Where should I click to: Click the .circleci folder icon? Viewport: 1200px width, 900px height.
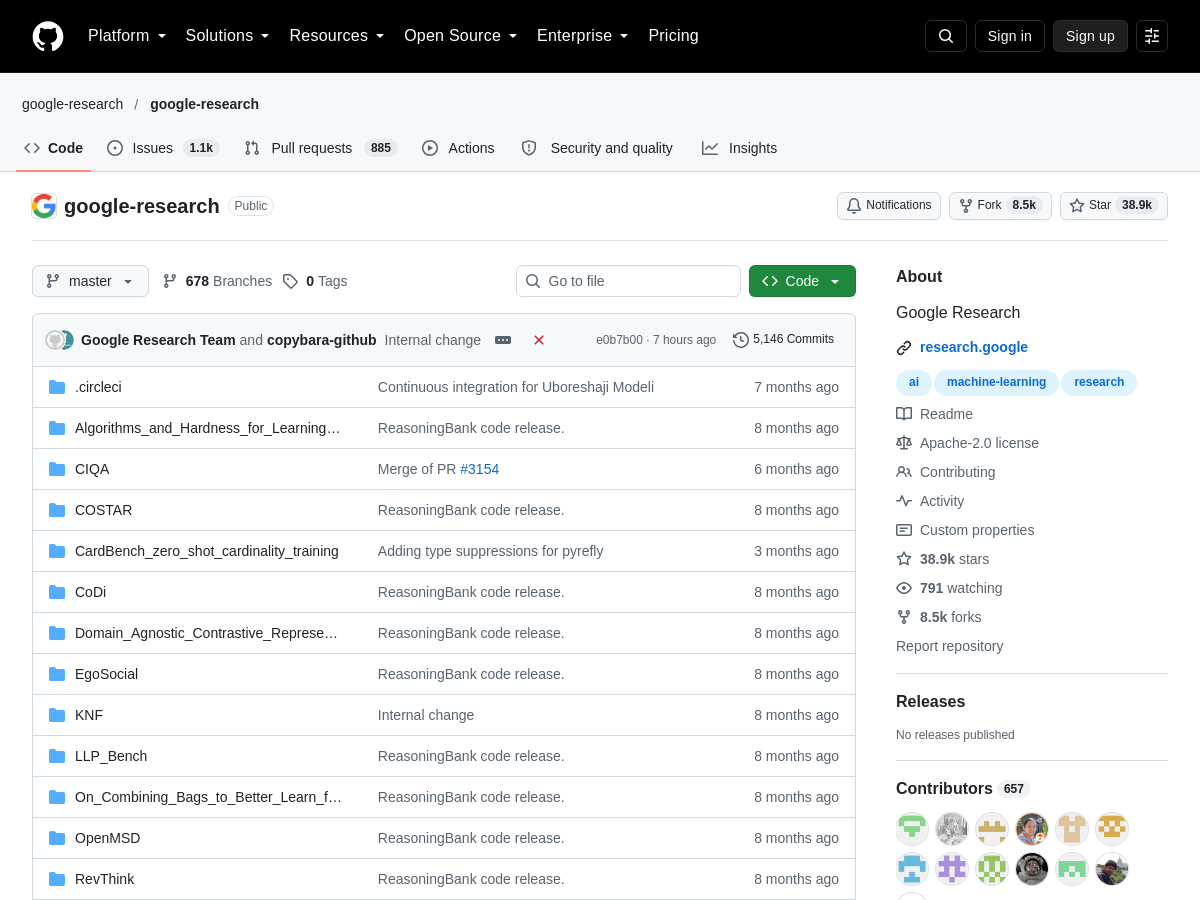57,387
